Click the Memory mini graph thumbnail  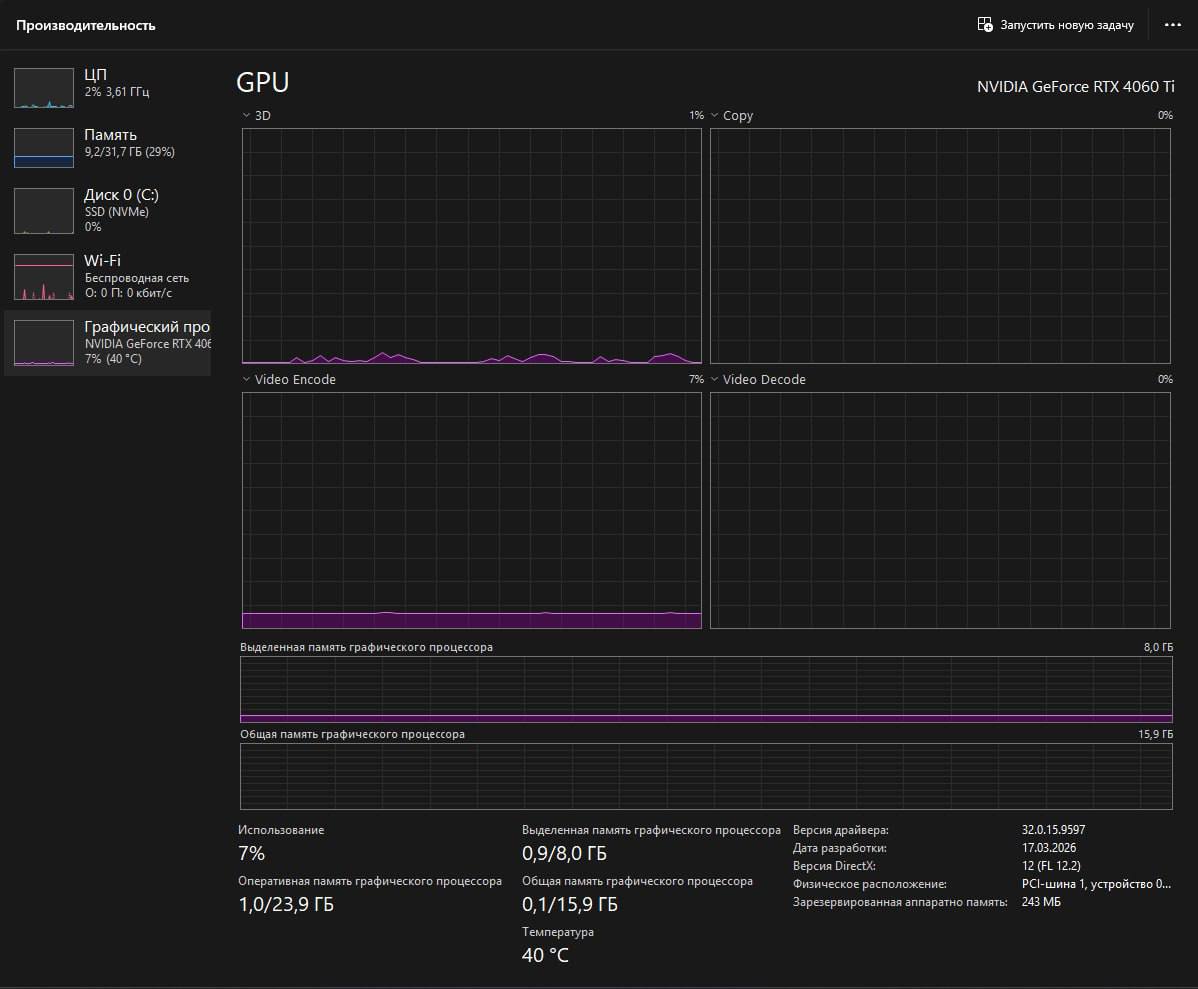pyautogui.click(x=44, y=148)
